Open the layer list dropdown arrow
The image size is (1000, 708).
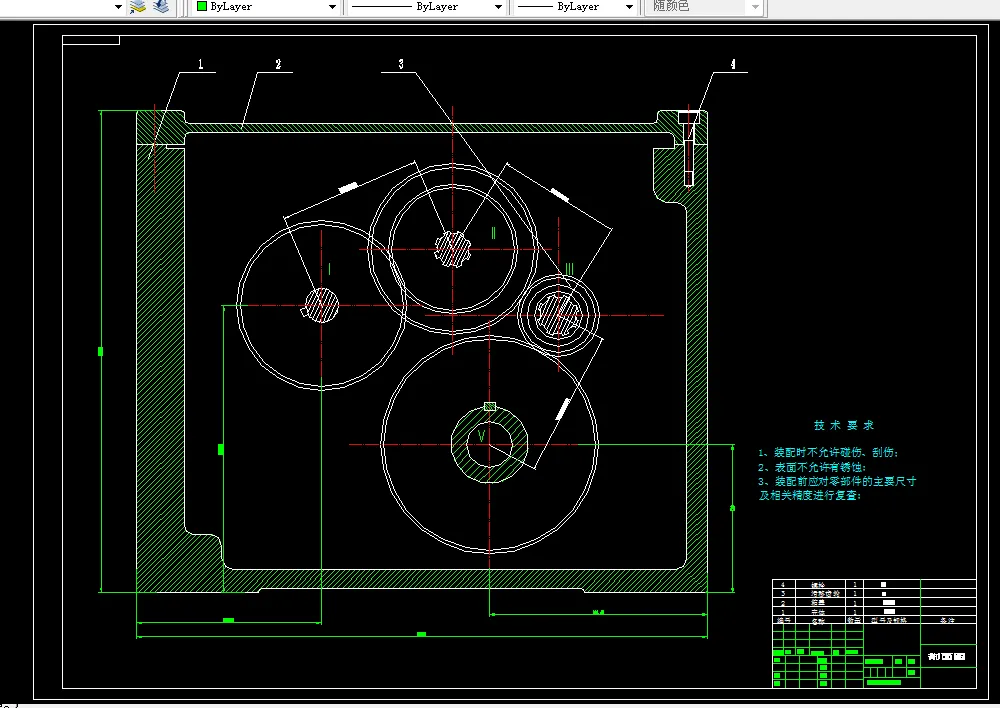(118, 7)
